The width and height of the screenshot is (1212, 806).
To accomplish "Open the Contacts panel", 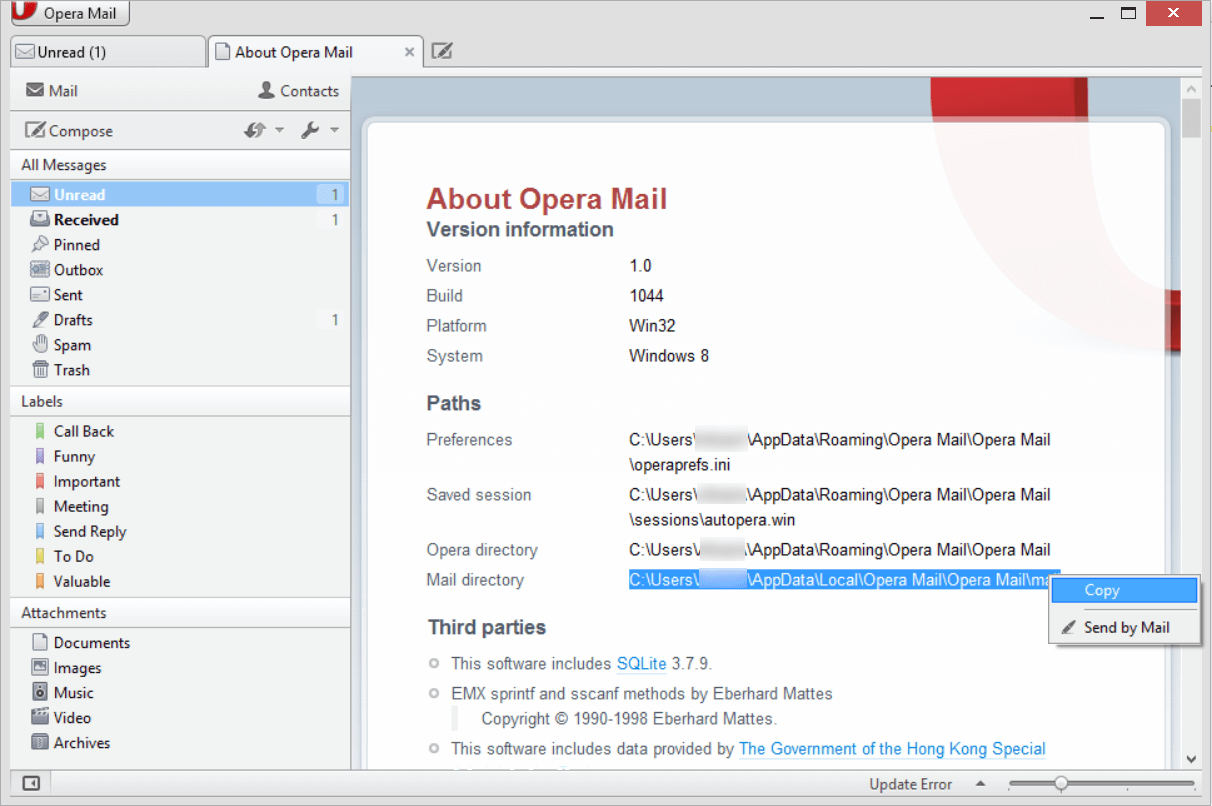I will coord(299,90).
